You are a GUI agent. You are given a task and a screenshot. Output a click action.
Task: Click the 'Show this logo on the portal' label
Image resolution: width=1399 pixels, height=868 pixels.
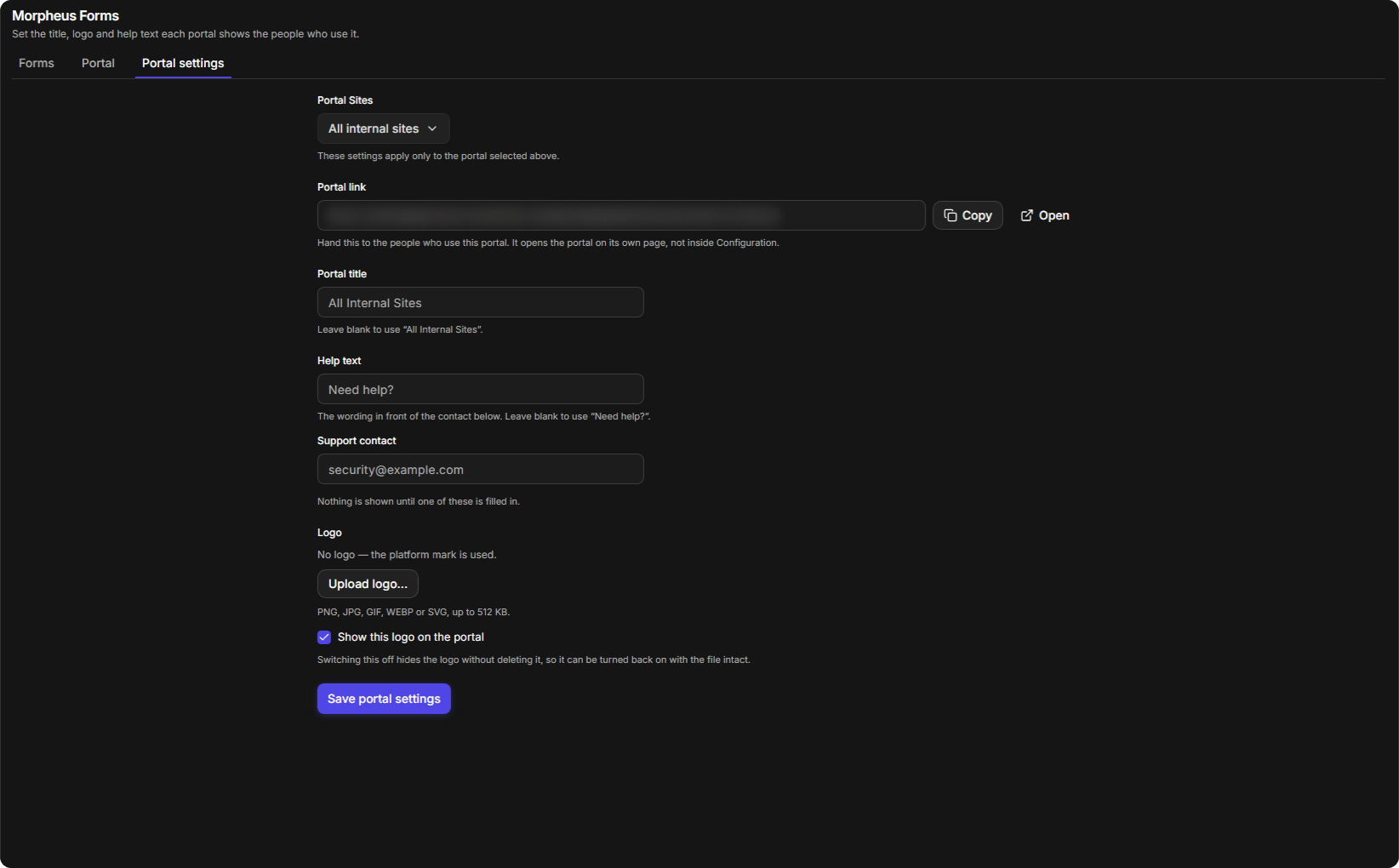click(411, 637)
